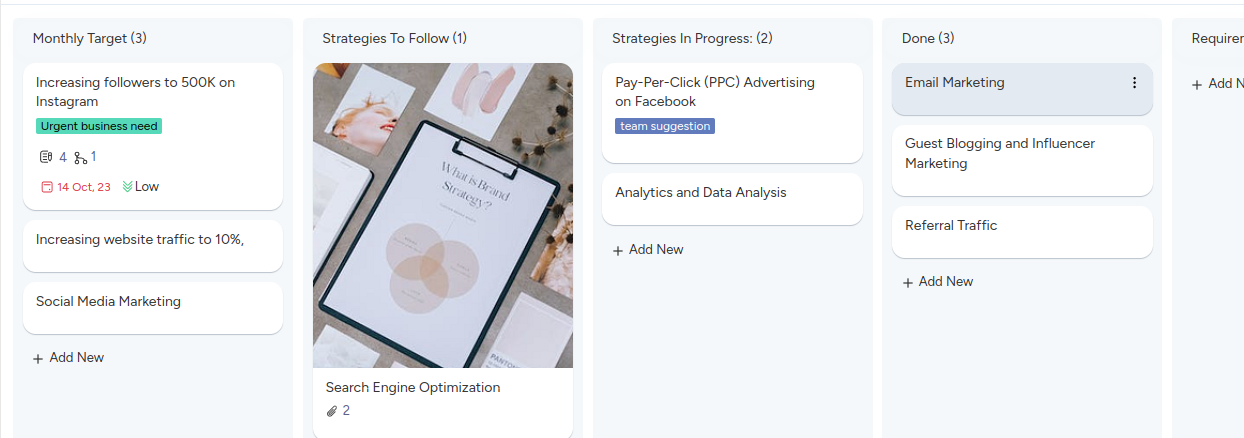Screen dimensions: 1244x438
Task: Open the 'Analytics and Data Analysis' card
Action: 701,193
